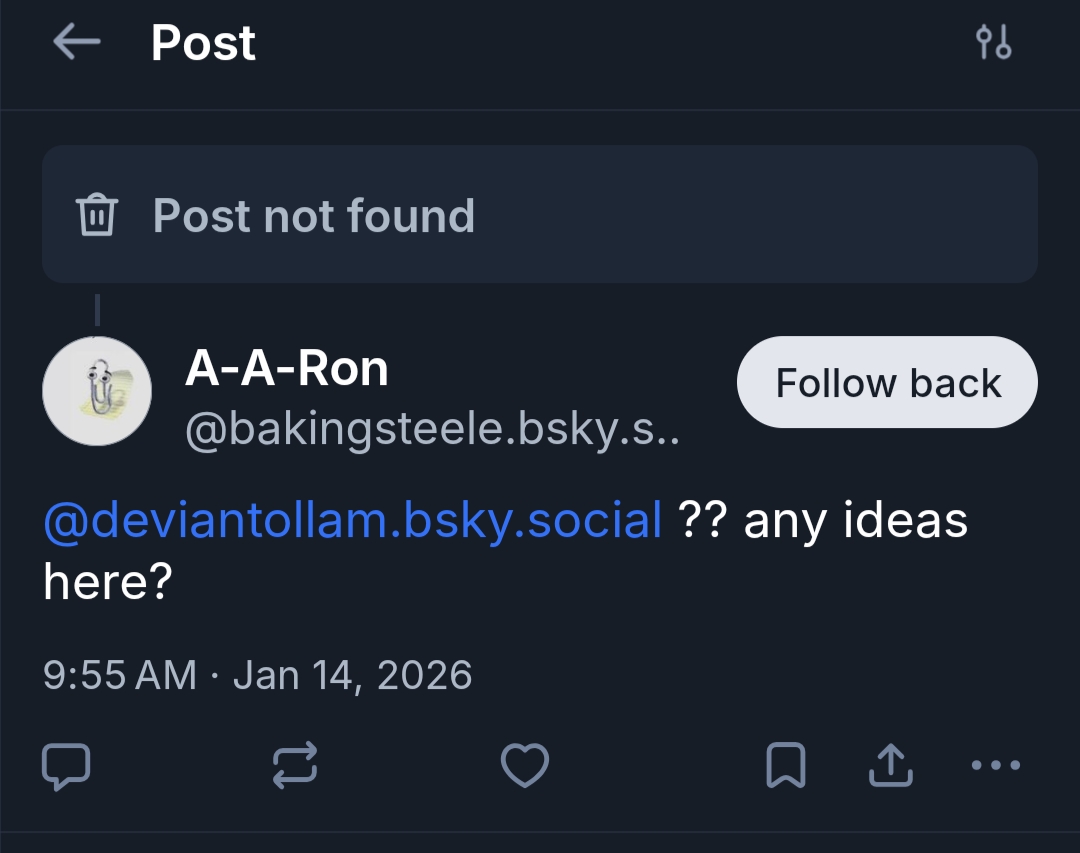Click the "any ideas here?" post text
The height and width of the screenshot is (853, 1080).
855,521
